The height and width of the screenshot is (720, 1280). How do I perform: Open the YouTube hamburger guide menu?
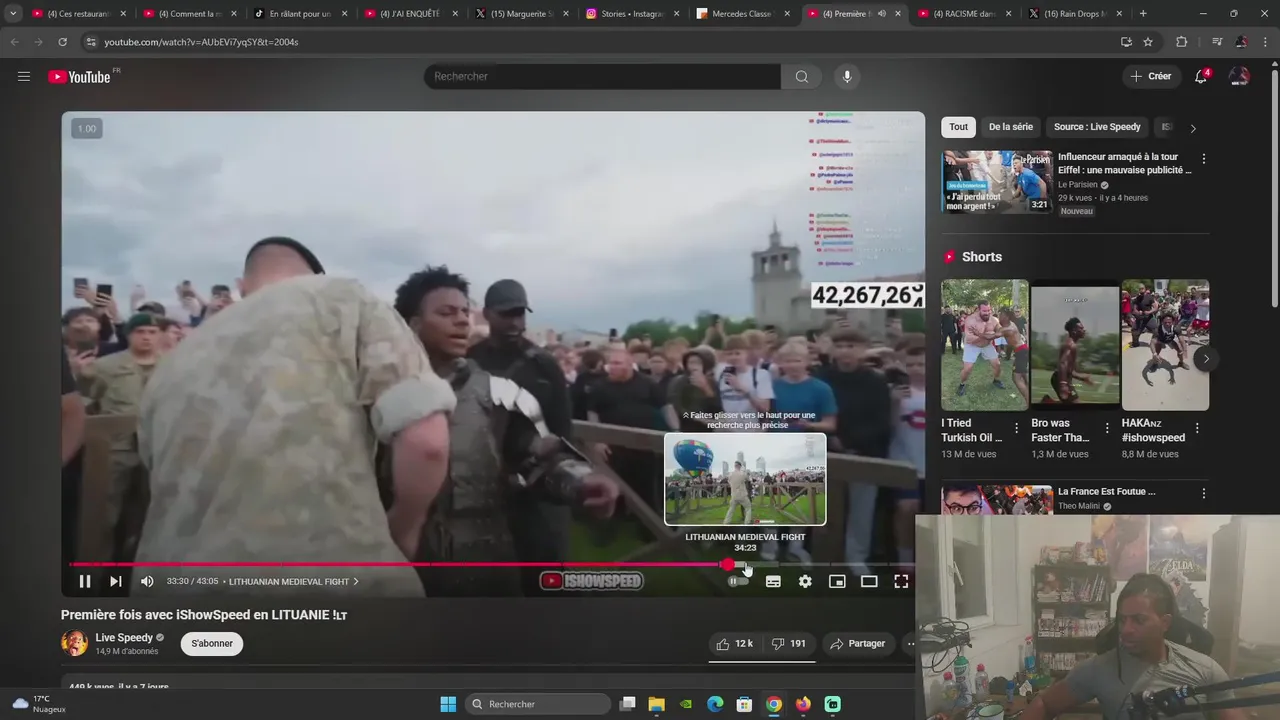[x=24, y=76]
